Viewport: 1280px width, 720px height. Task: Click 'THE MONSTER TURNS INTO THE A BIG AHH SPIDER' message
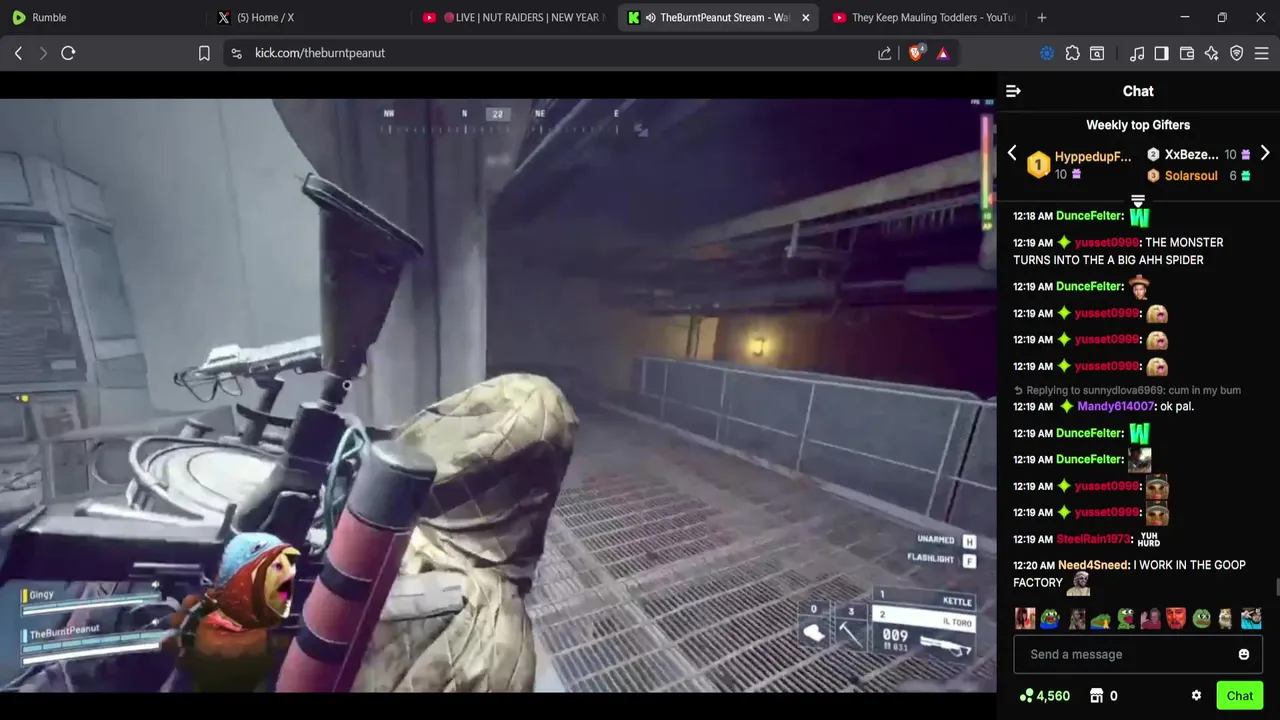(x=1118, y=251)
